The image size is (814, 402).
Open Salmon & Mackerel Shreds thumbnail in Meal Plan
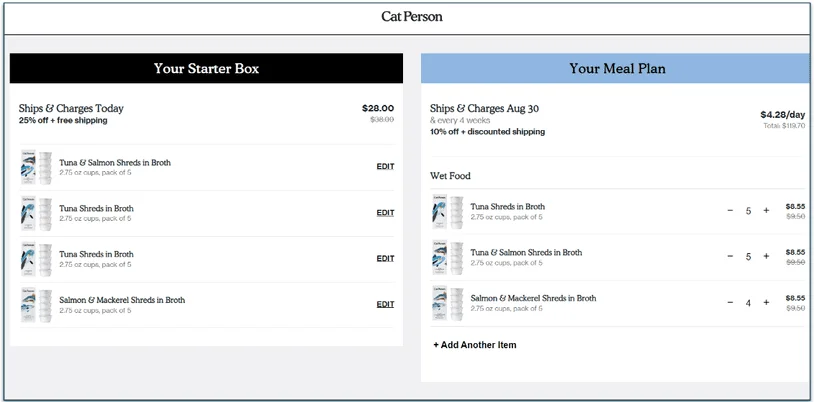pyautogui.click(x=447, y=303)
